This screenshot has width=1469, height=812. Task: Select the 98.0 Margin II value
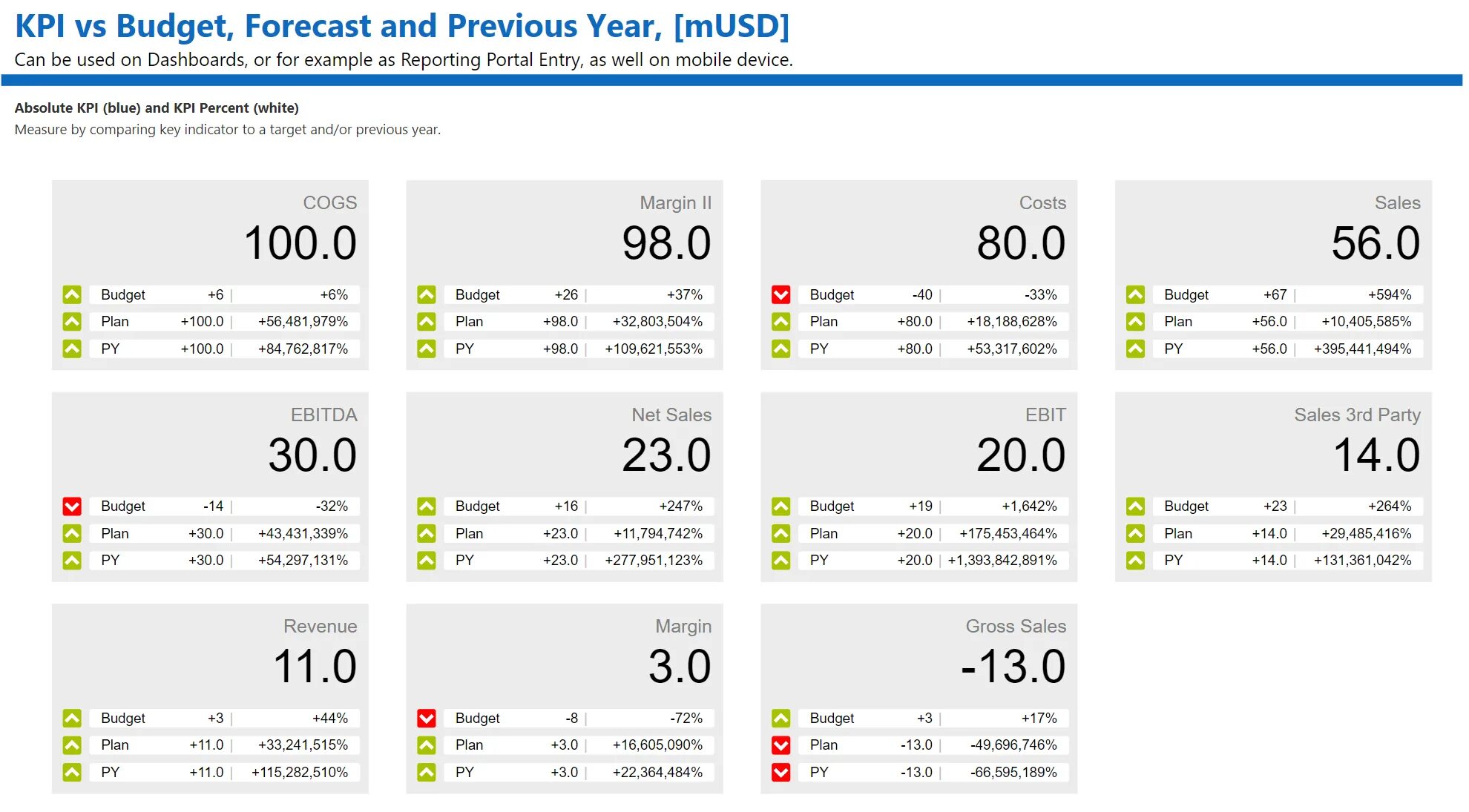pyautogui.click(x=667, y=243)
